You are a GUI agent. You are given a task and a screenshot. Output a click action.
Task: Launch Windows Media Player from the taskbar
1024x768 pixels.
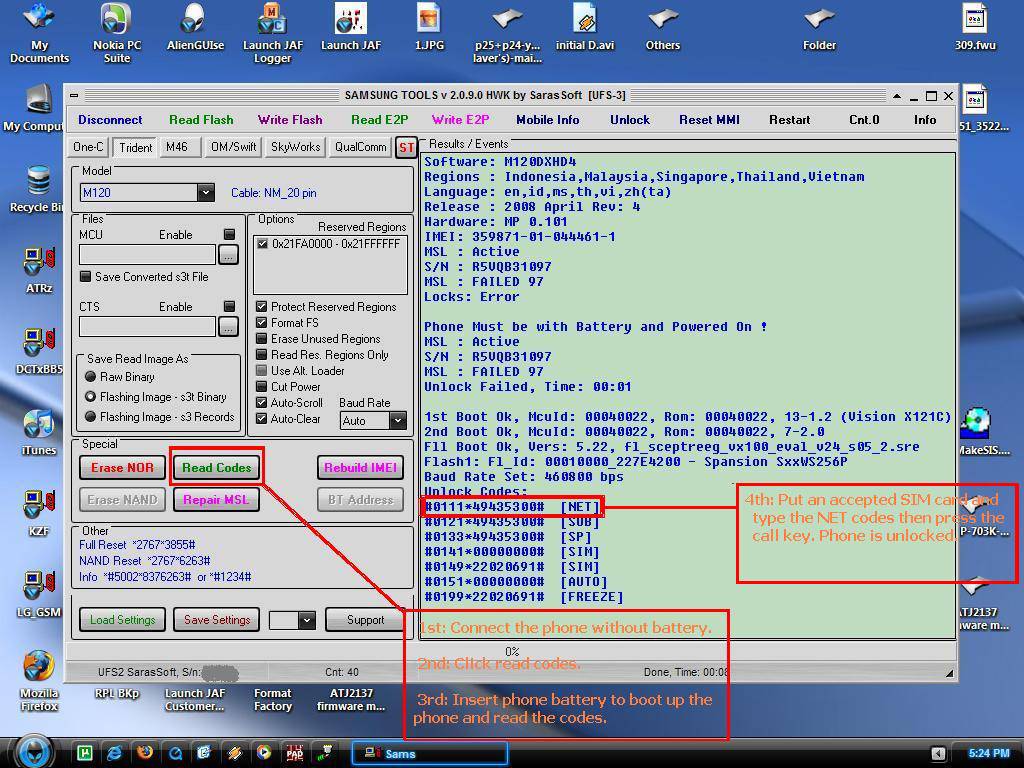(x=264, y=753)
